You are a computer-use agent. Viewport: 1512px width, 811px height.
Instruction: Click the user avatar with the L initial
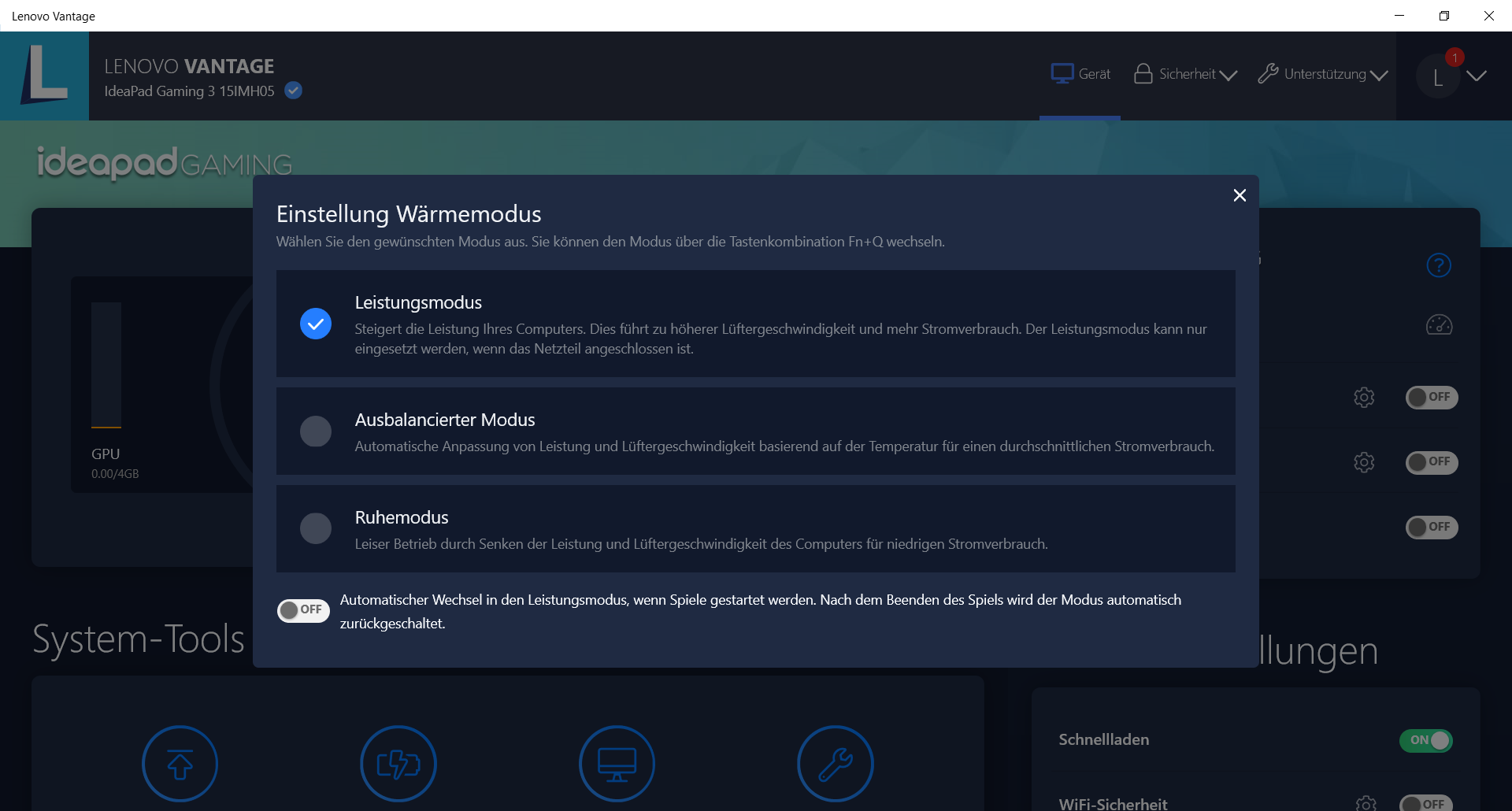point(1438,76)
